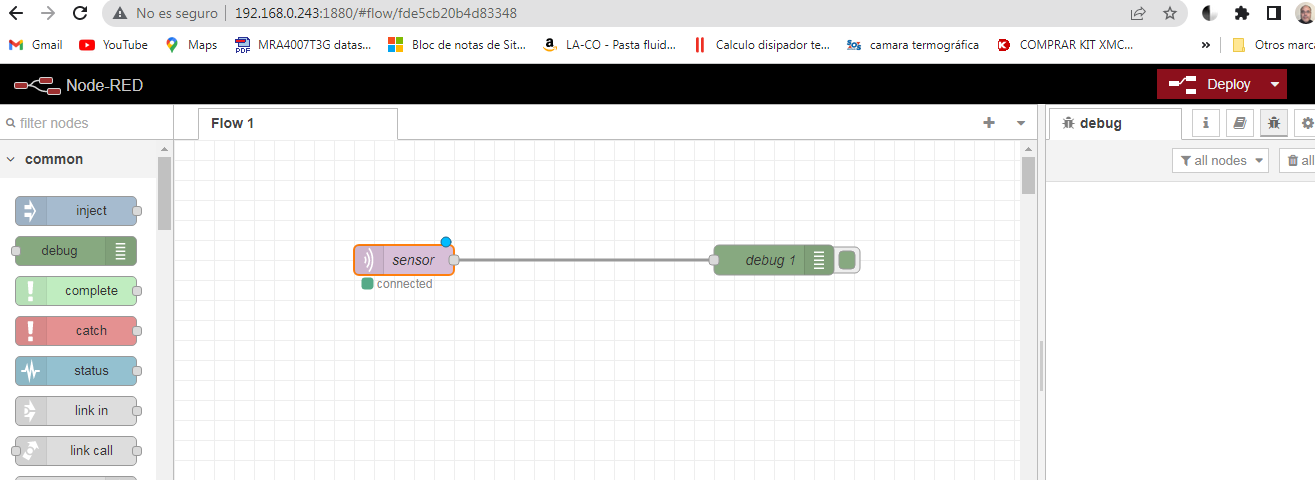Open the flow list dropdown arrow
This screenshot has height=480, width=1315.
tap(1021, 123)
